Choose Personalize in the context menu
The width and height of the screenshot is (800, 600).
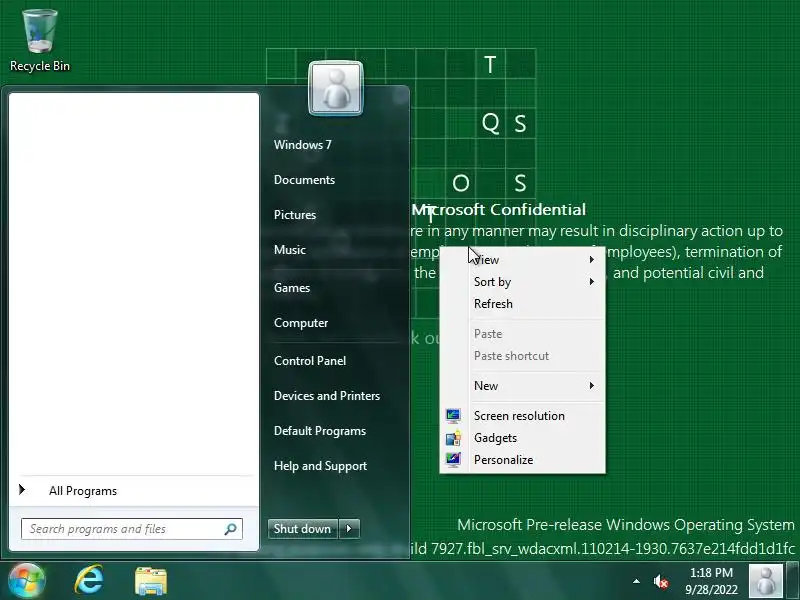(522, 460)
